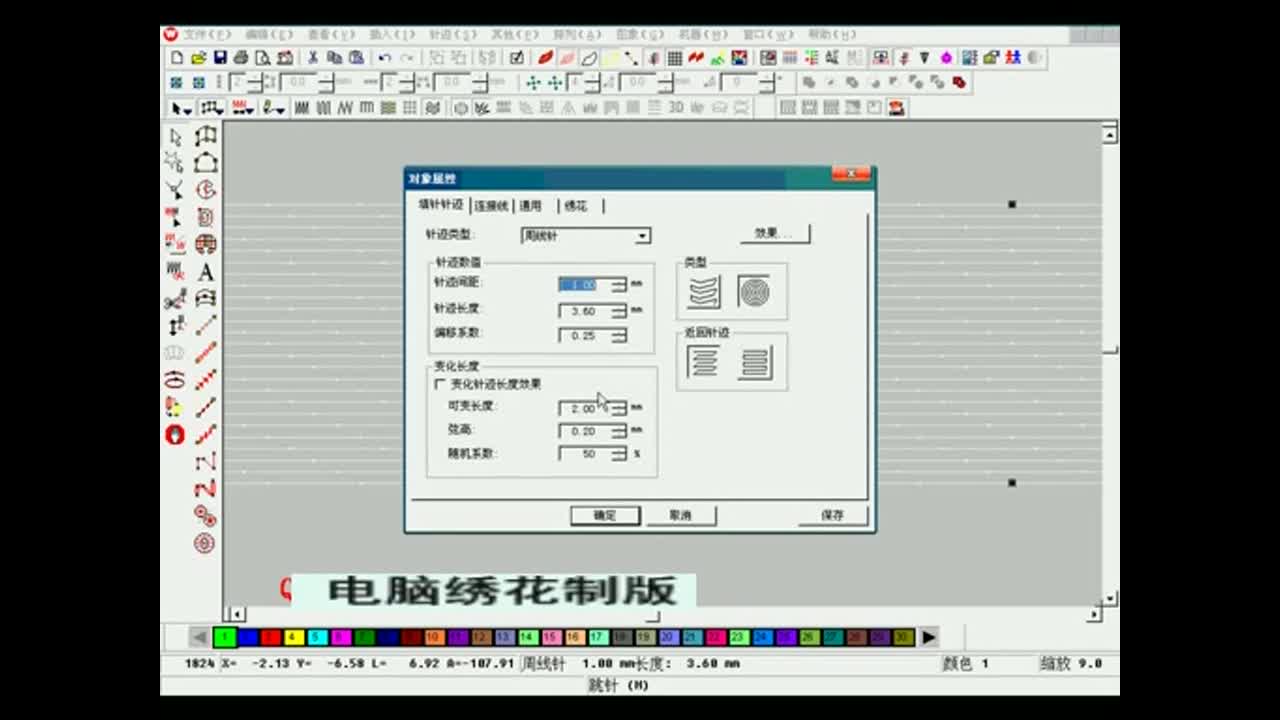Click the open folder icon in toolbar

198,57
